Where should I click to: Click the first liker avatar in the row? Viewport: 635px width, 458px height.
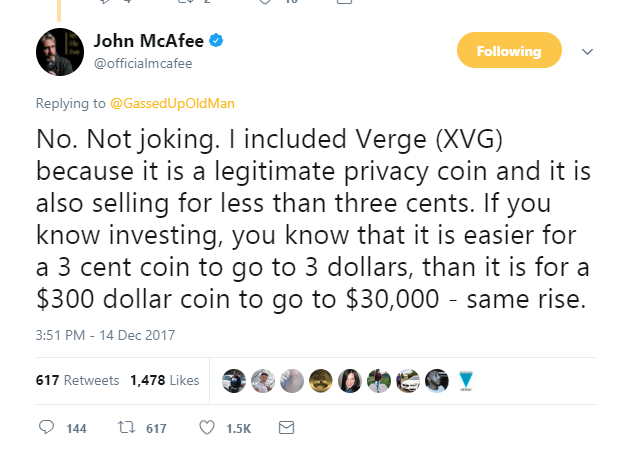[x=233, y=381]
